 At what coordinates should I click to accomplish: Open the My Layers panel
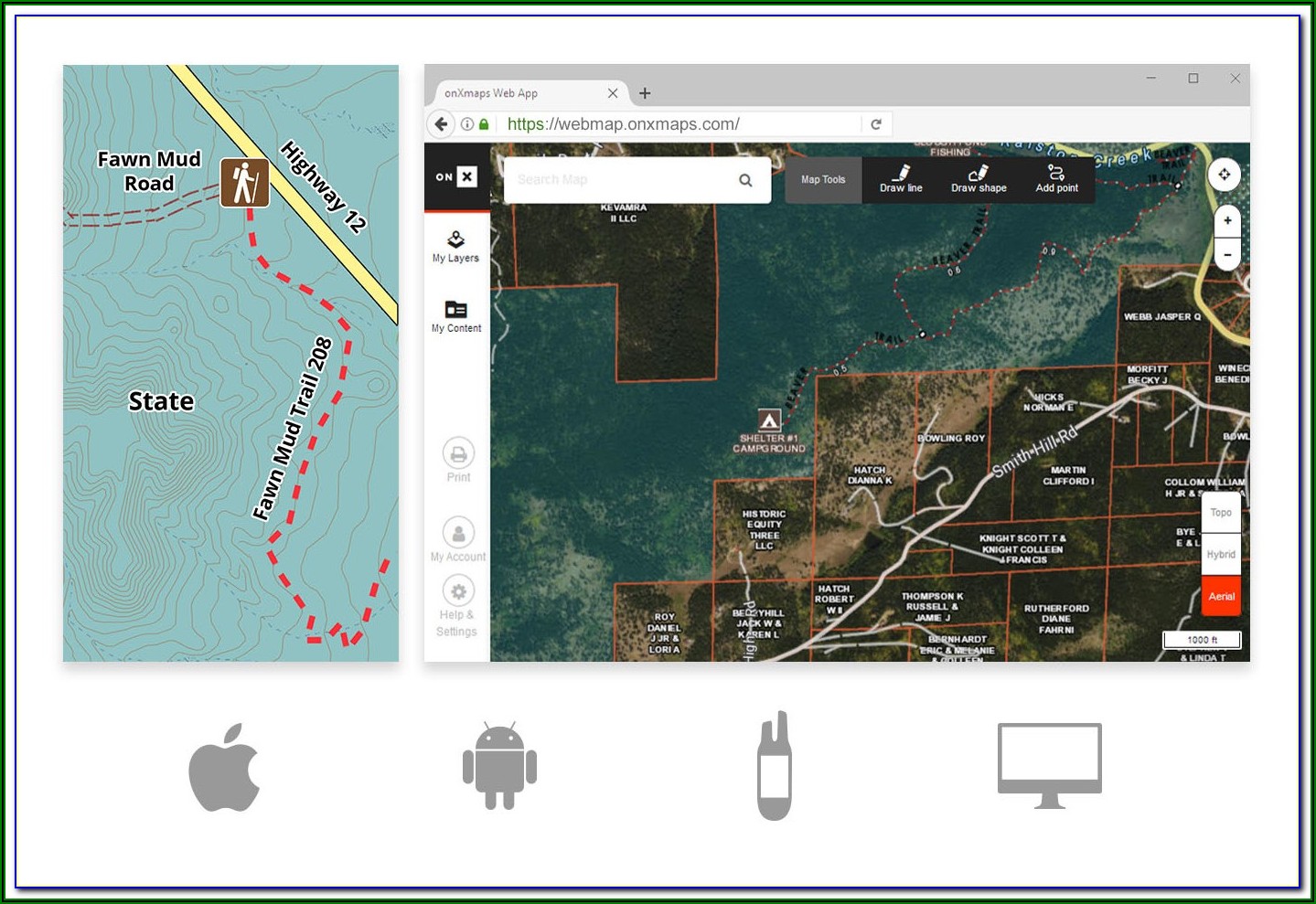tap(455, 246)
